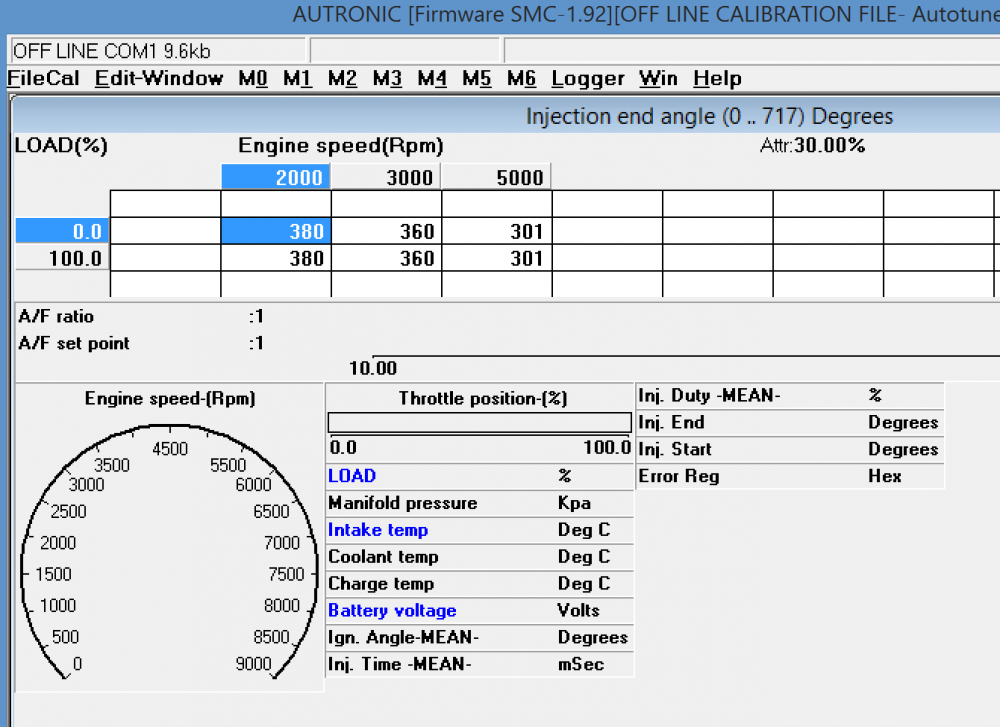The width and height of the screenshot is (1000, 727).
Task: Click the Injection end angle title bar
Action: (x=505, y=116)
